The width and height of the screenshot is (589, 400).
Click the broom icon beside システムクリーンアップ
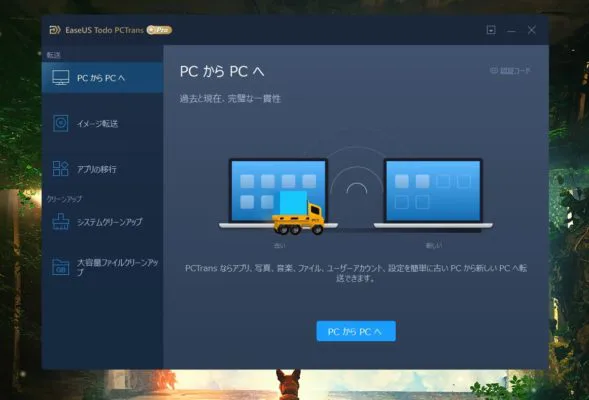tap(60, 222)
